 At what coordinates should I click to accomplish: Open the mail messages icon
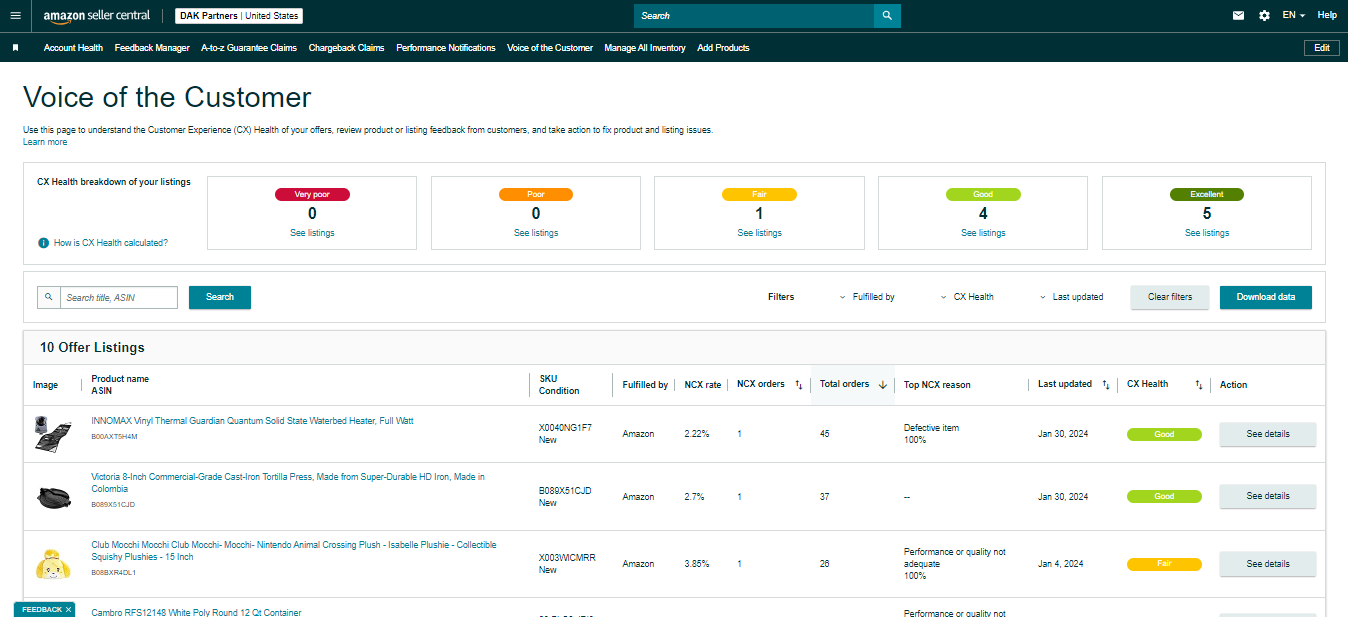pos(1239,15)
